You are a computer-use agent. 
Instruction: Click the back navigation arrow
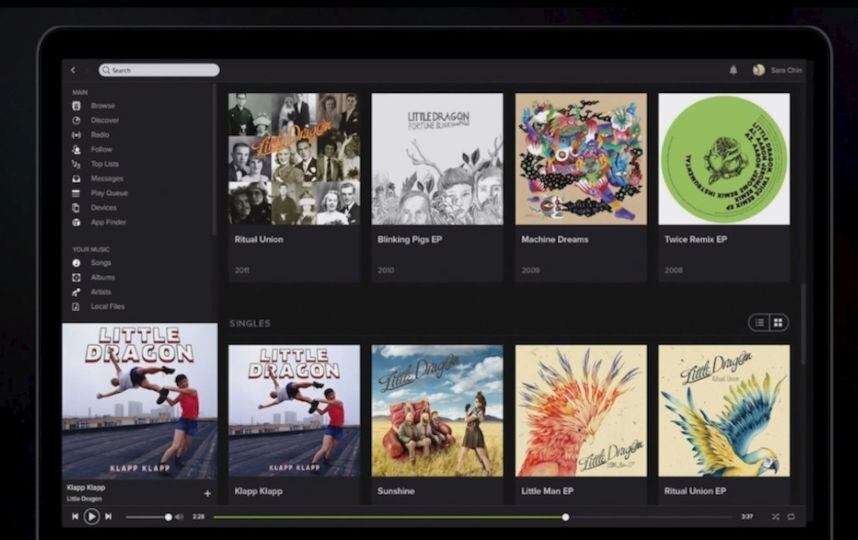click(73, 70)
